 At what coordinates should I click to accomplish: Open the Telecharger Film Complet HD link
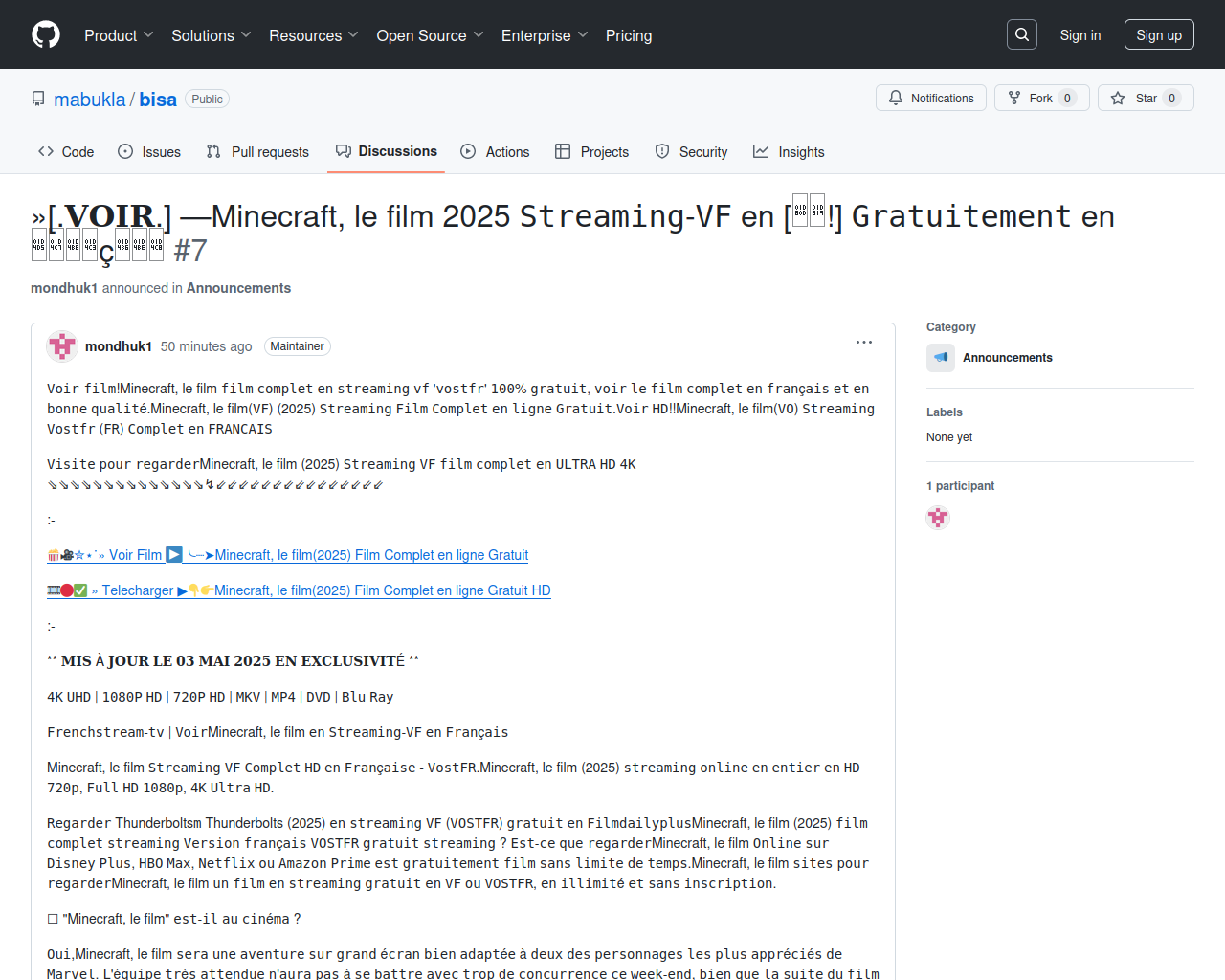click(x=299, y=590)
